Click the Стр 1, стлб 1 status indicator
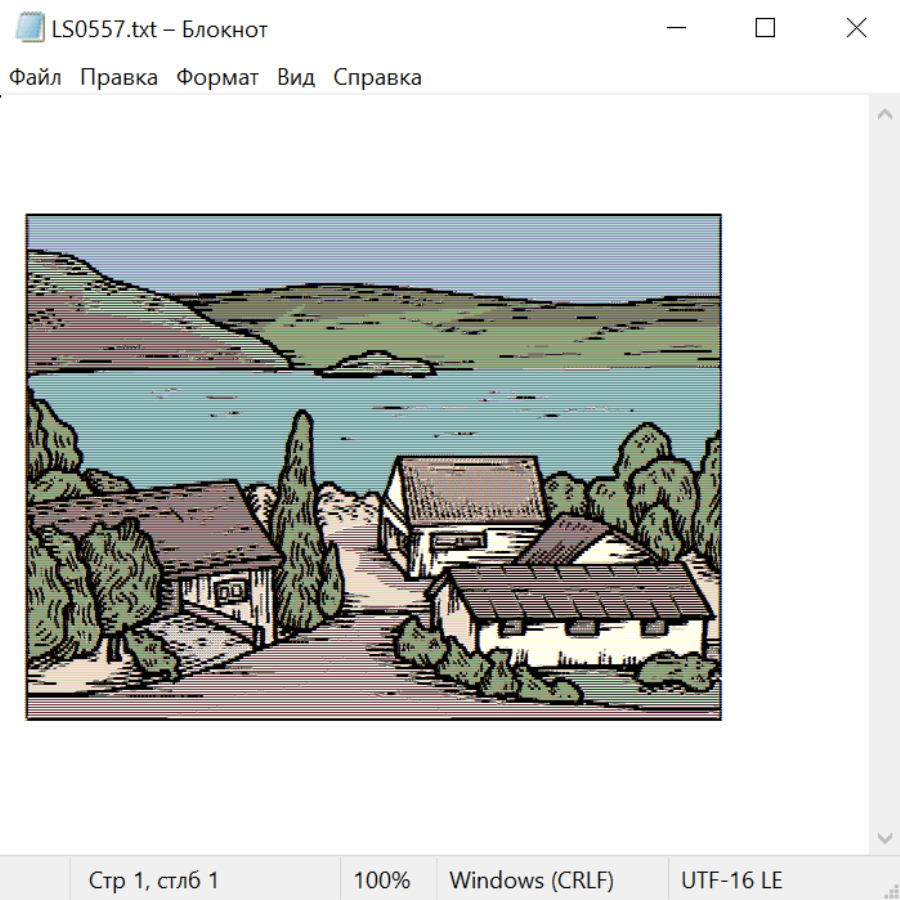The height and width of the screenshot is (900, 900). tap(153, 881)
